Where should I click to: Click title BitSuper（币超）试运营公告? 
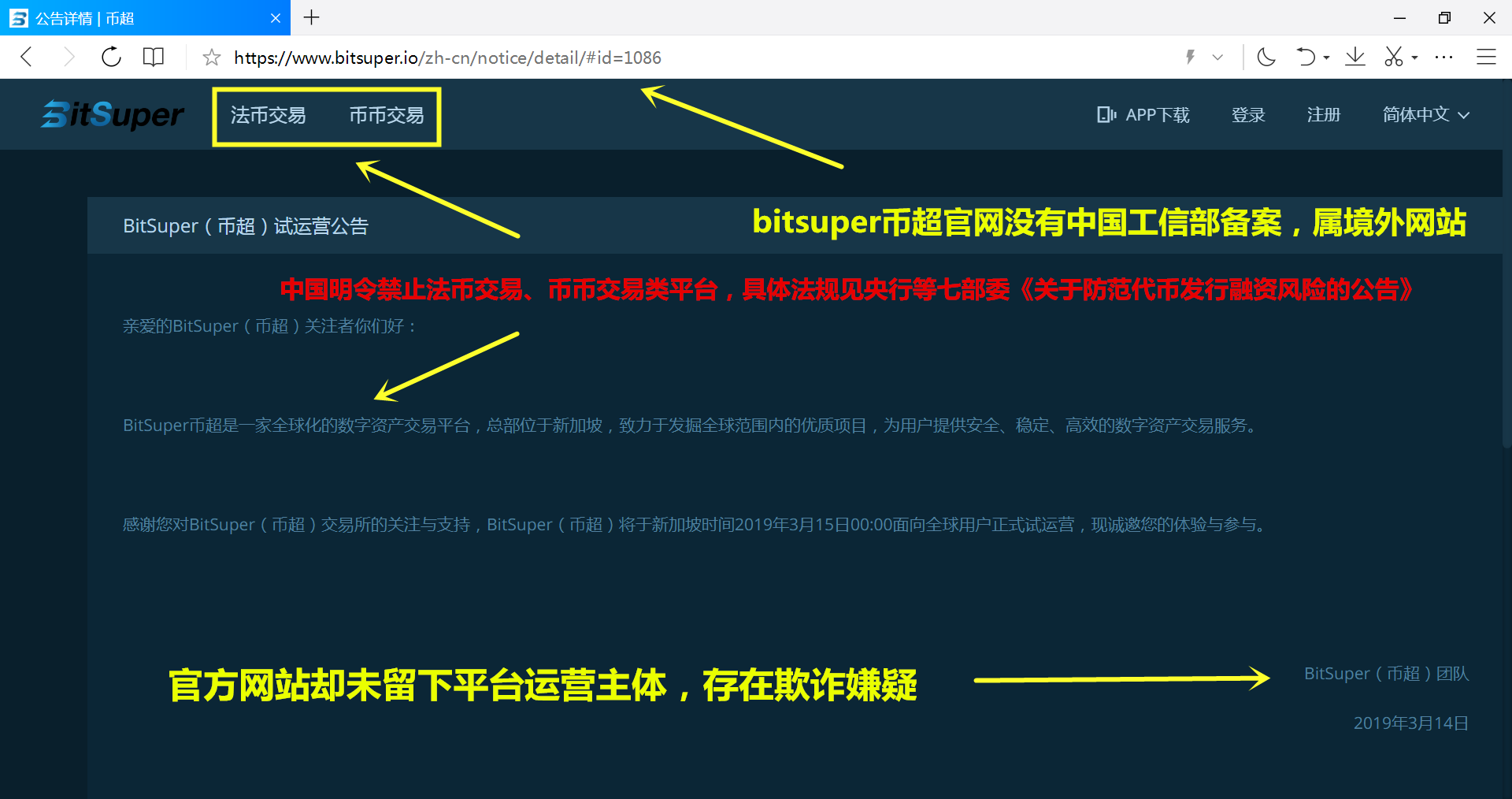pos(246,226)
